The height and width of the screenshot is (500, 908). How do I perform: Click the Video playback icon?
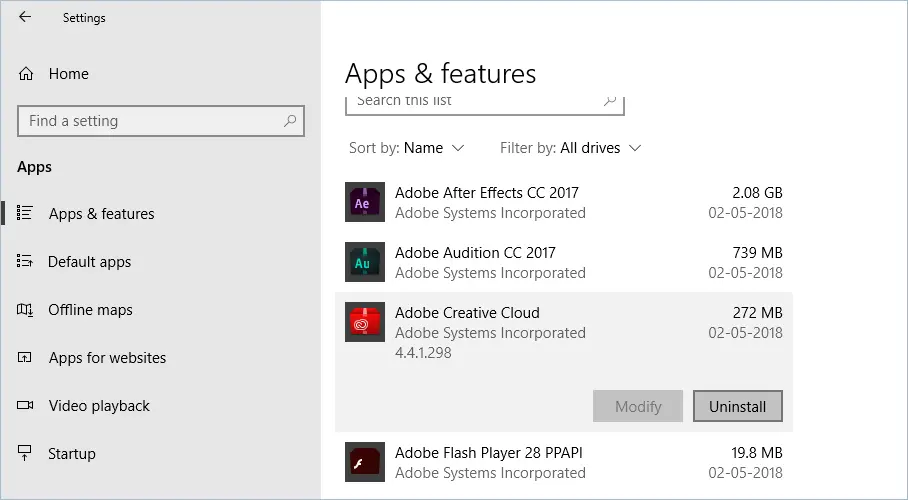(x=26, y=406)
